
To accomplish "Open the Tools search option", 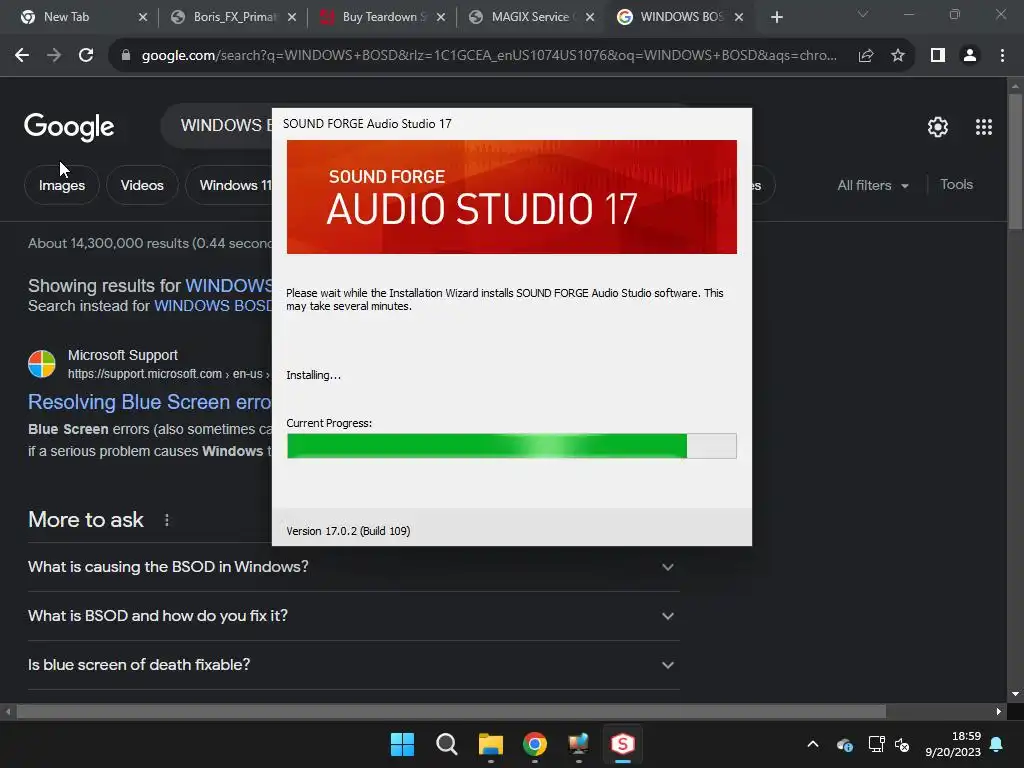I will pyautogui.click(x=956, y=185).
